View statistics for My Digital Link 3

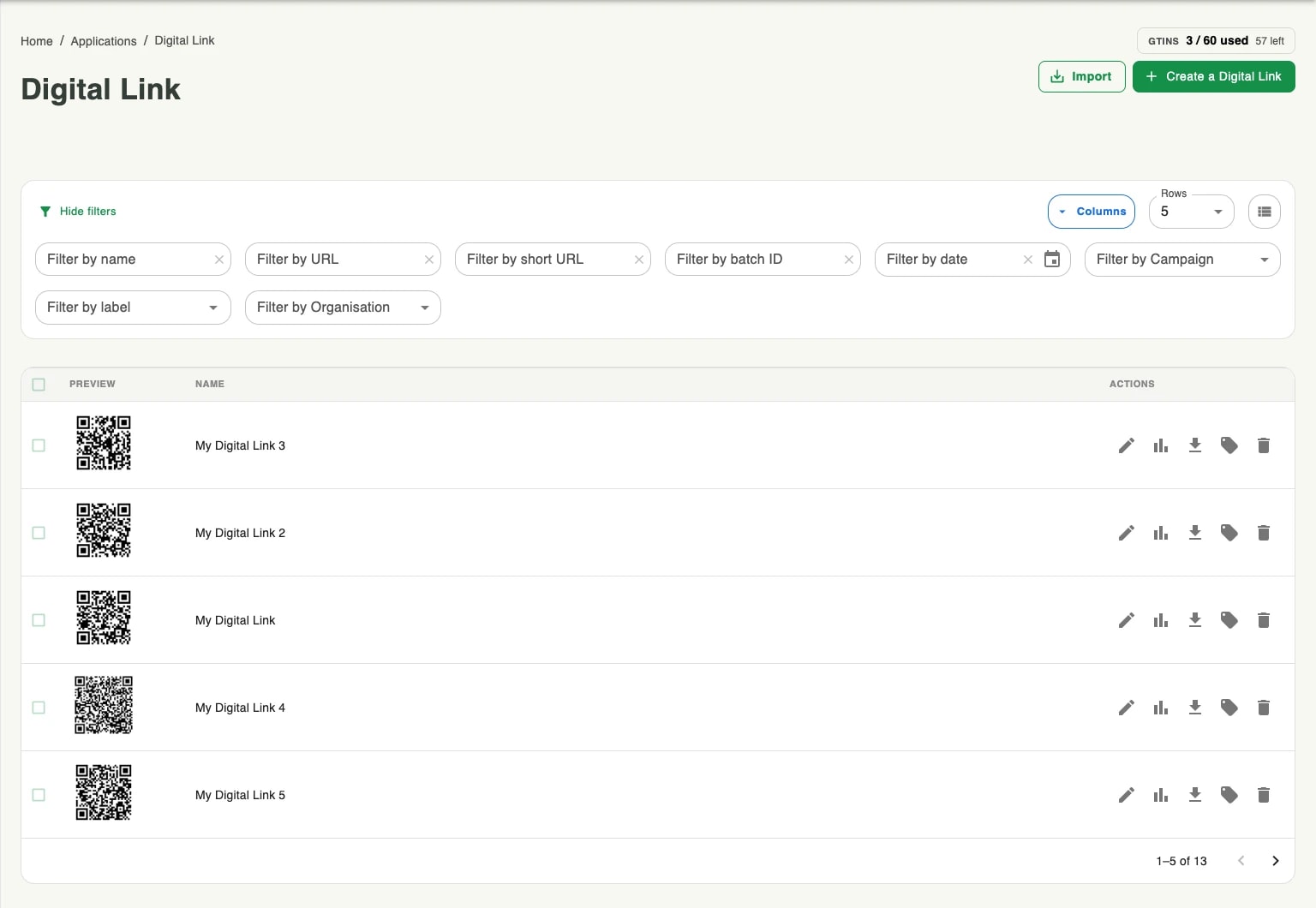[x=1161, y=445]
